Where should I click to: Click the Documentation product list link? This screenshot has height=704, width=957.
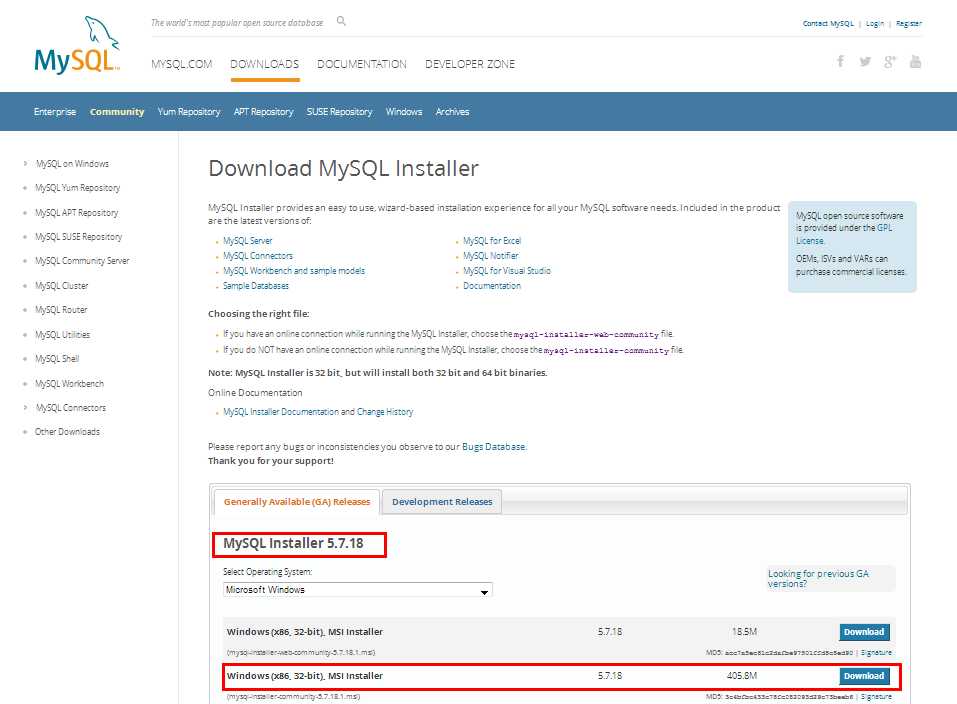pos(492,286)
